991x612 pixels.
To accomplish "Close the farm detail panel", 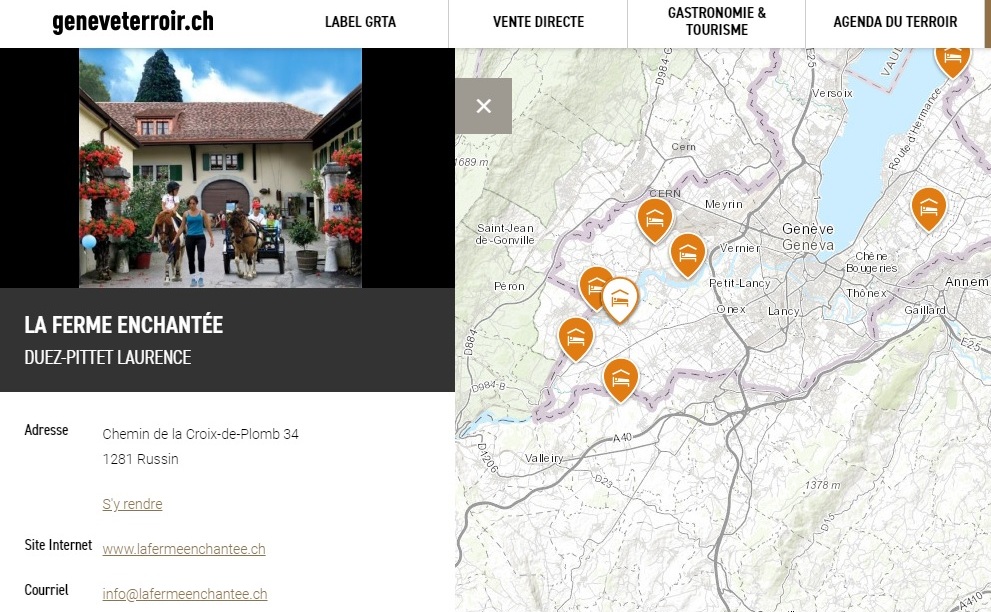I will 483,106.
